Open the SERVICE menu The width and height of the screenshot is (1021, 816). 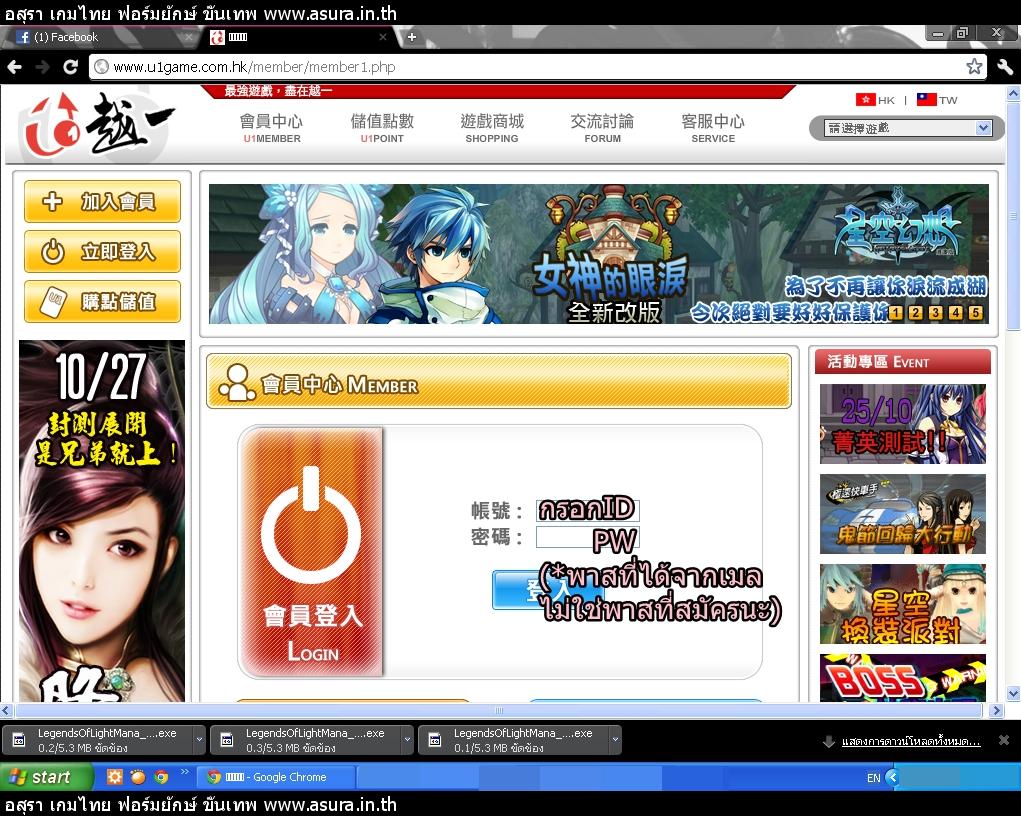tap(713, 128)
